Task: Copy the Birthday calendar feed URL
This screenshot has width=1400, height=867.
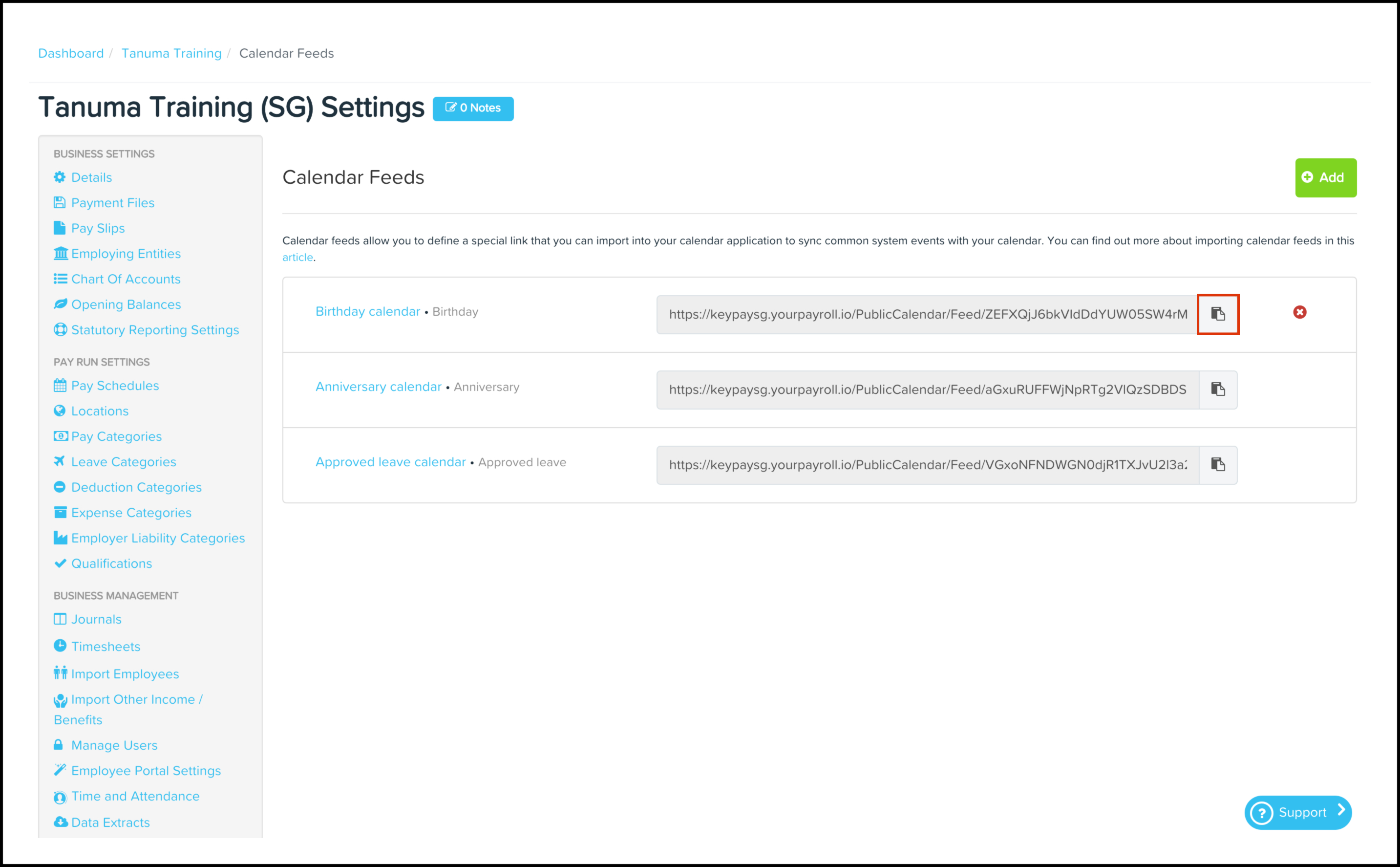Action: pyautogui.click(x=1218, y=314)
